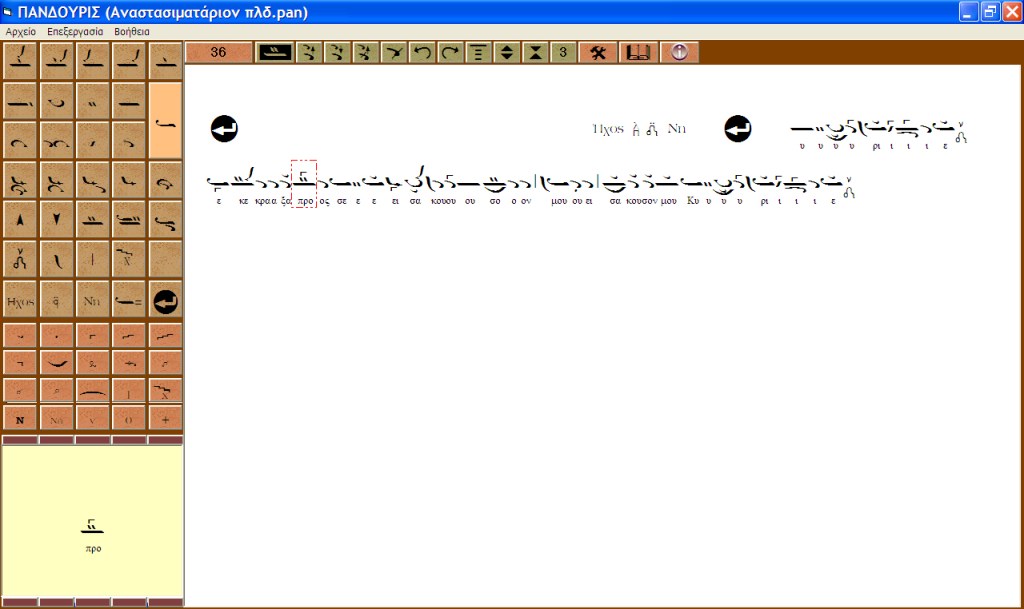The height and width of the screenshot is (609, 1024).
Task: Click the plus sign palette button
Action: pos(166,418)
